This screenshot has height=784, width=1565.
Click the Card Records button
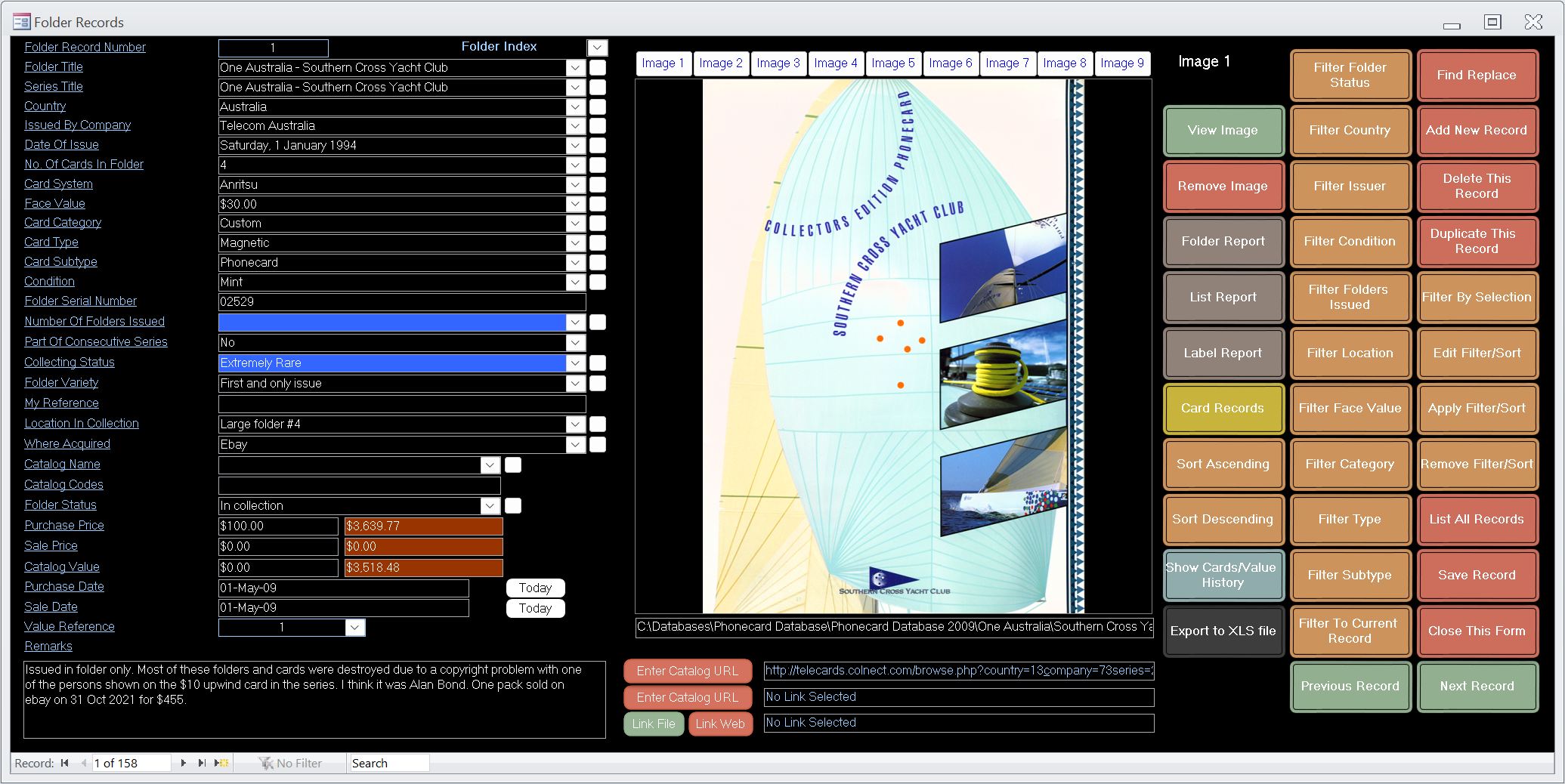[1222, 408]
